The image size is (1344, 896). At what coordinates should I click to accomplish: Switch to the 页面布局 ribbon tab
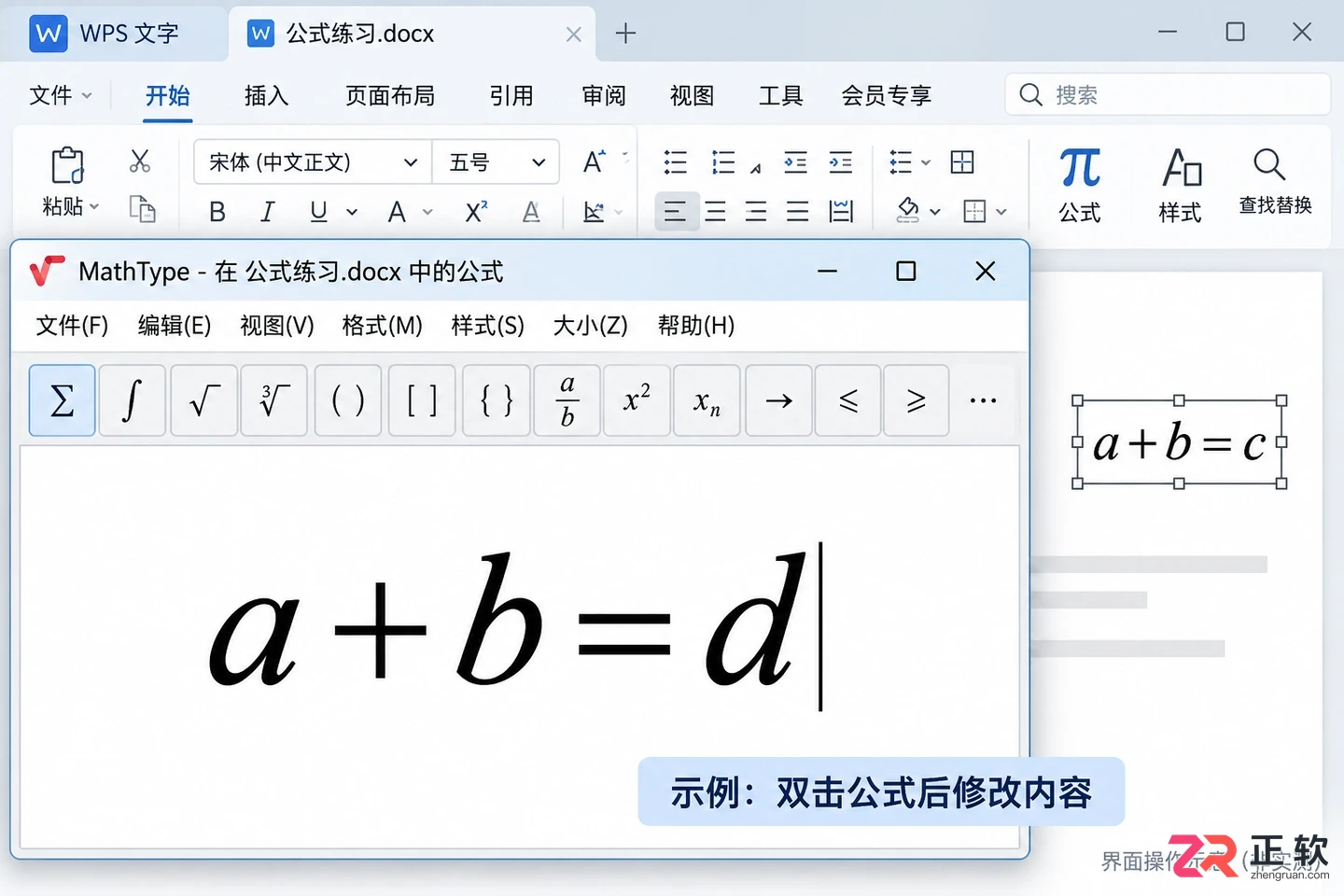(x=390, y=95)
